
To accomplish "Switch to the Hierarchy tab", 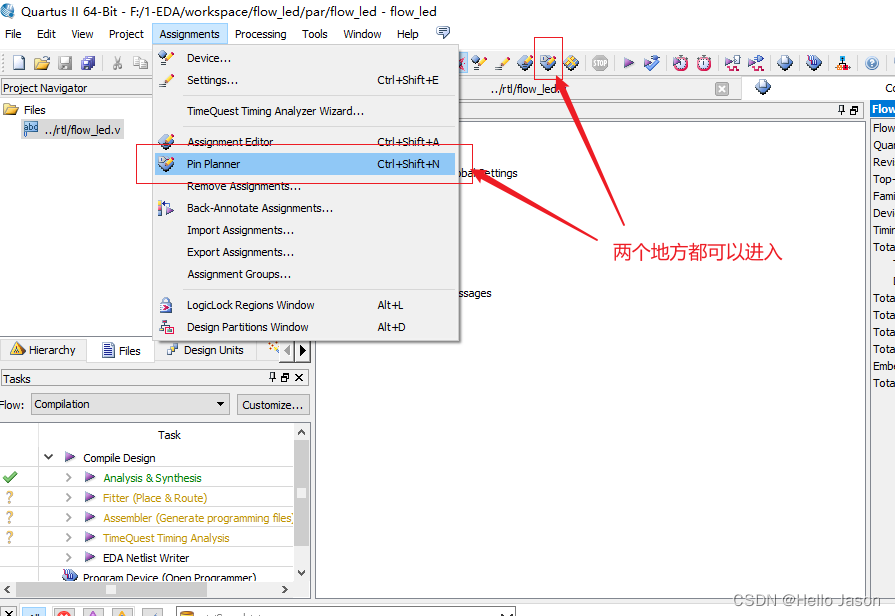I will pos(43,349).
